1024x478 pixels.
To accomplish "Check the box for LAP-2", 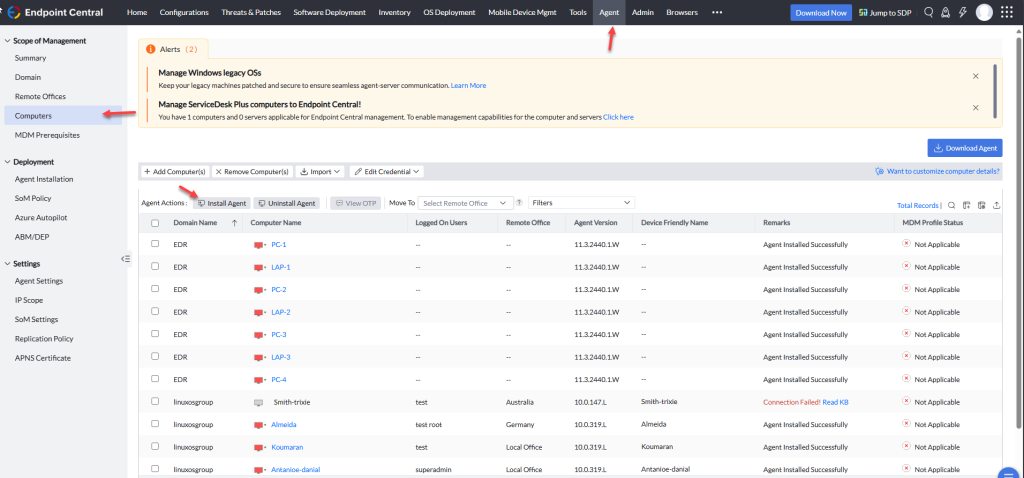I will 155,311.
